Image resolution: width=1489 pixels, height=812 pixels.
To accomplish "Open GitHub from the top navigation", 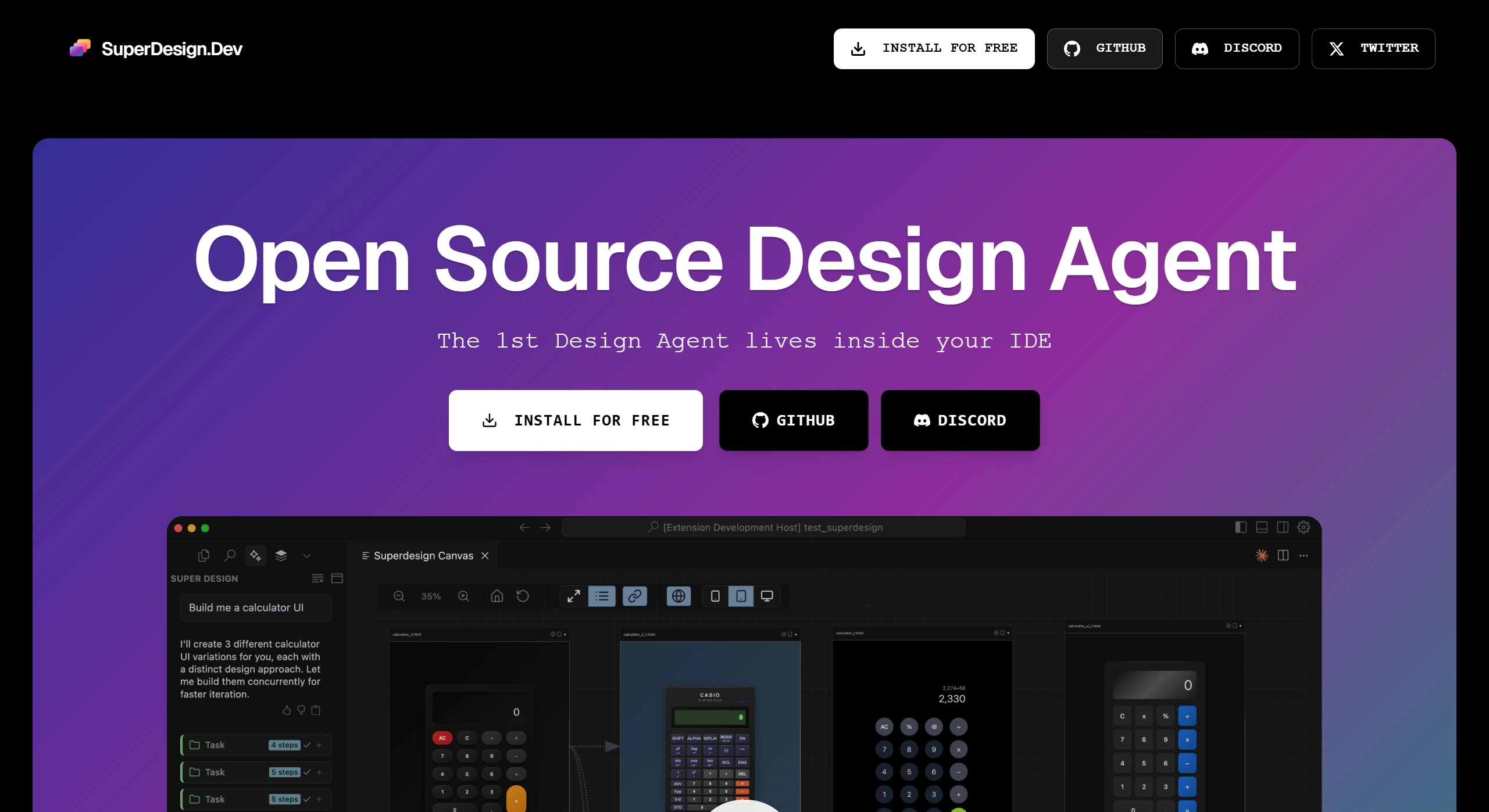I will tap(1104, 48).
